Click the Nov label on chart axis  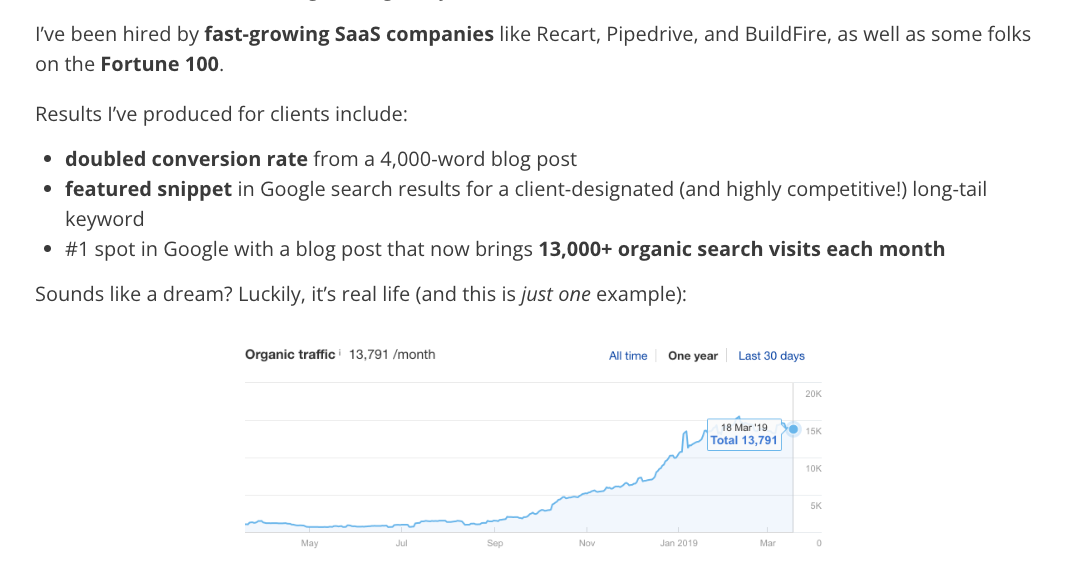[x=587, y=543]
